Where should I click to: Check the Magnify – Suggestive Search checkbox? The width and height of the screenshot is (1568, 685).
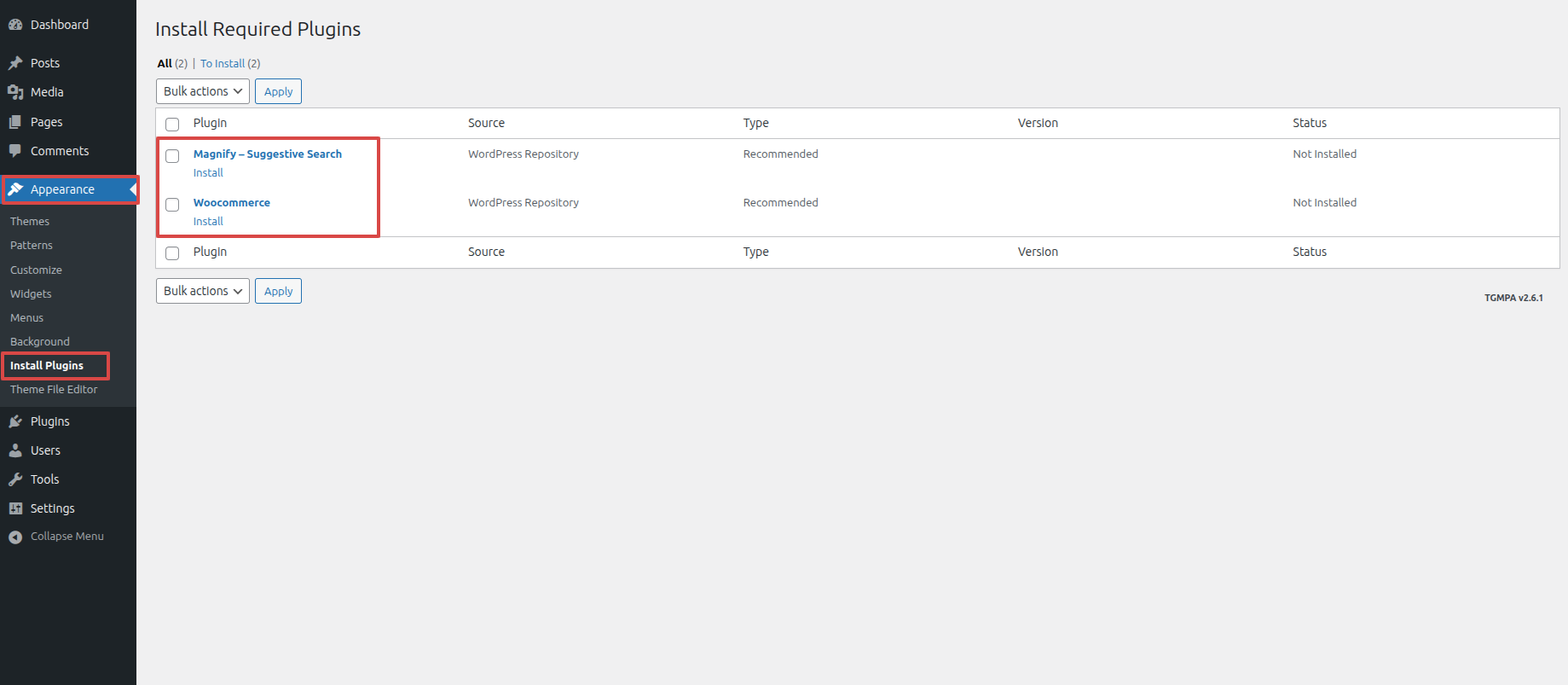coord(172,156)
